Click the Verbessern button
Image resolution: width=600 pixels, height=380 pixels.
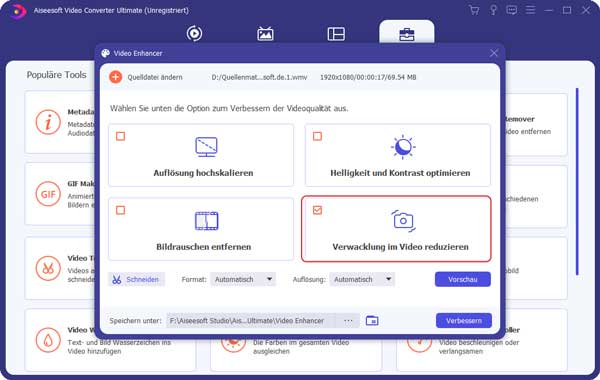pyautogui.click(x=464, y=321)
